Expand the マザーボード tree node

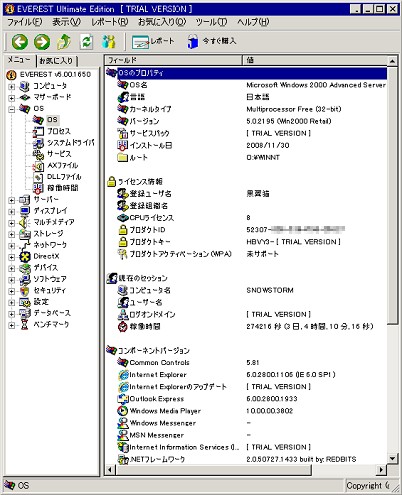12,98
